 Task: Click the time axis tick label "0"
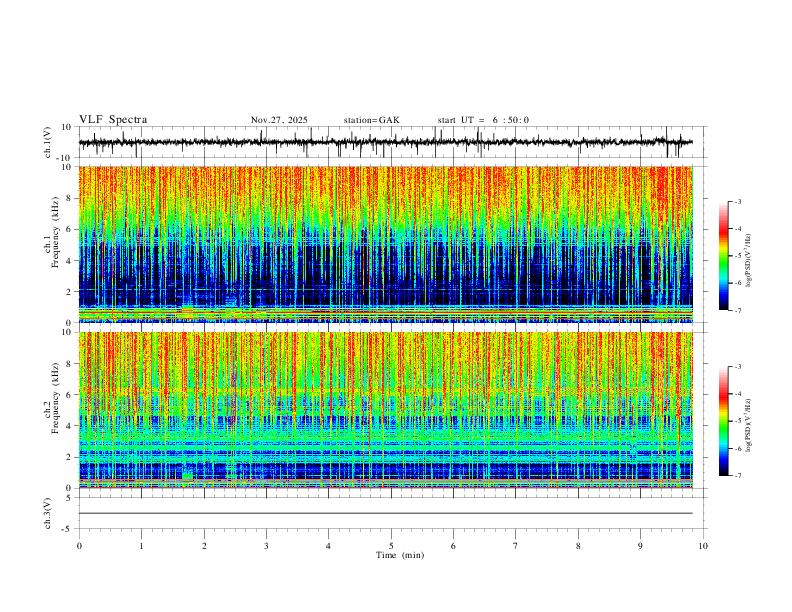[79, 546]
